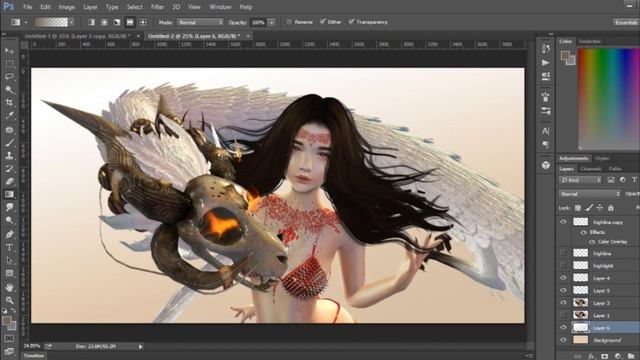Select the Zoom tool
This screenshot has width=640, height=360.
tap(9, 300)
